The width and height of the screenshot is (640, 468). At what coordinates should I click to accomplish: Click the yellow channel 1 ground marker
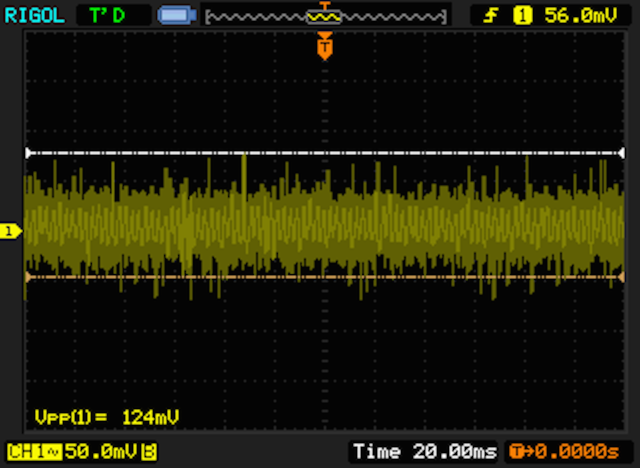pos(11,231)
